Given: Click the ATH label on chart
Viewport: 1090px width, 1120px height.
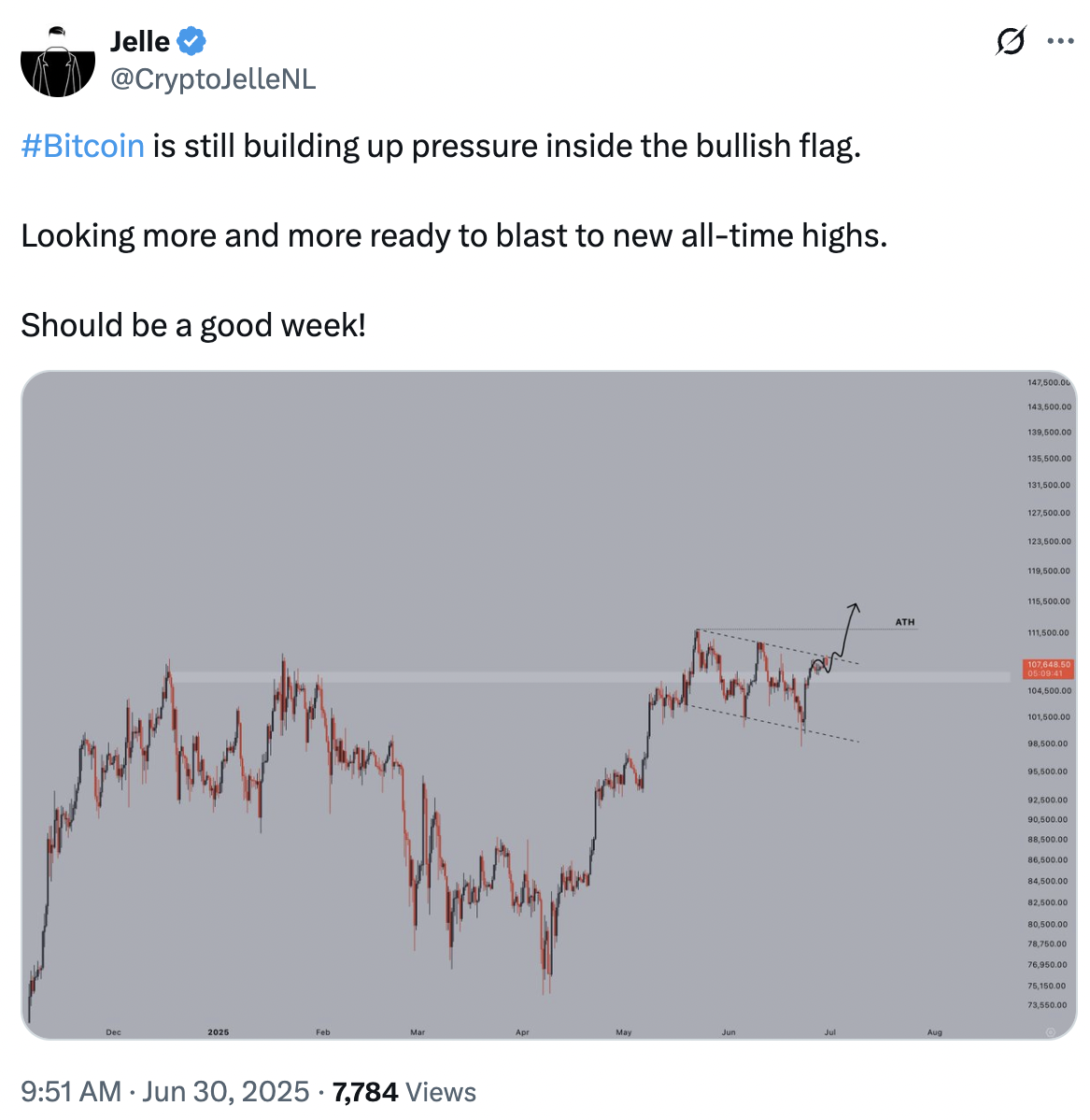Looking at the screenshot, I should coord(905,622).
